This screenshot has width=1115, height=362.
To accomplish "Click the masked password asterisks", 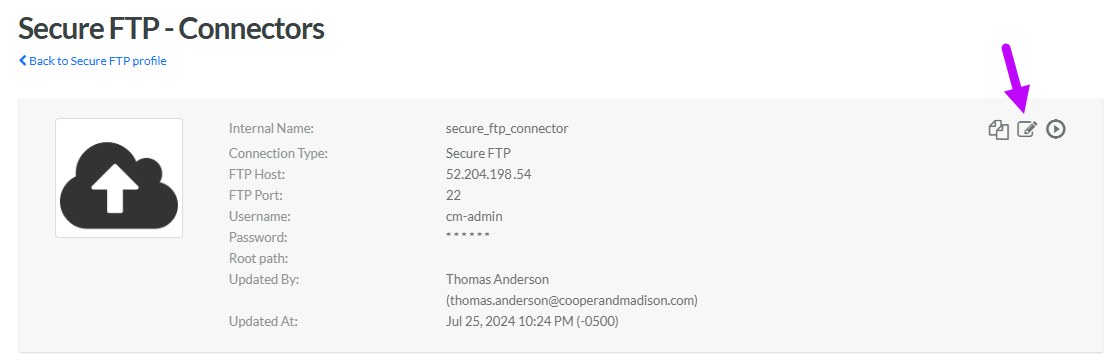I will [x=468, y=236].
